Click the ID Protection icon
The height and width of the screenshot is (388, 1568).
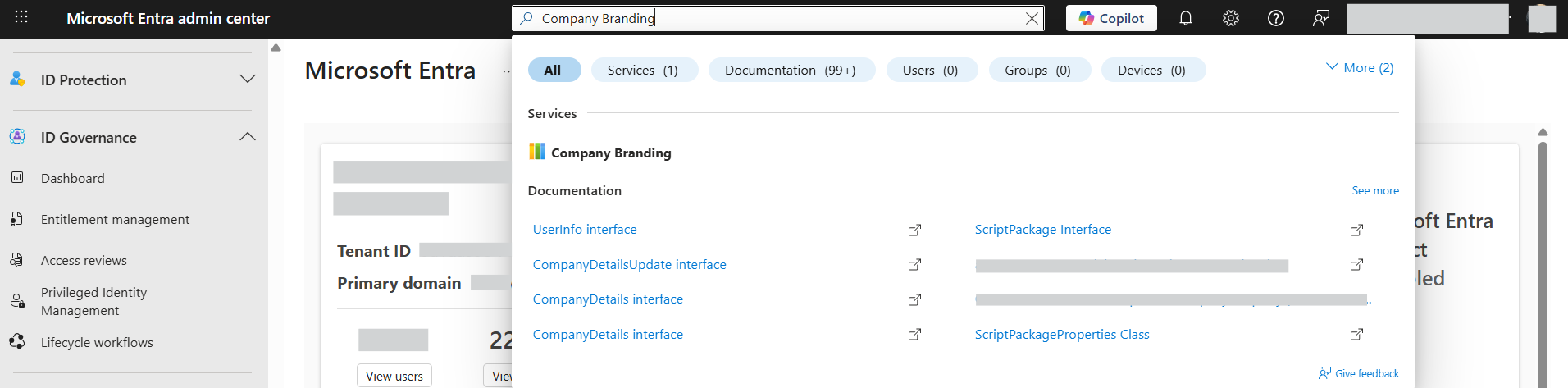[17, 80]
